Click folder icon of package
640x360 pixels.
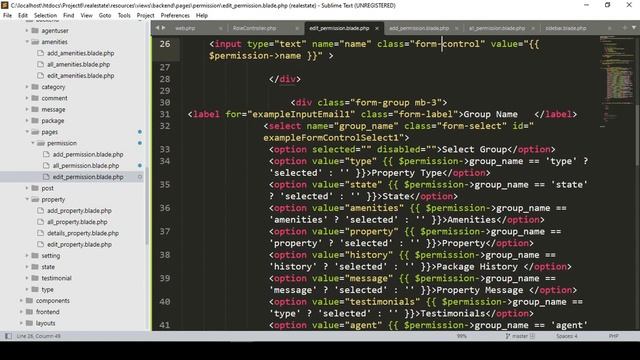point(35,120)
